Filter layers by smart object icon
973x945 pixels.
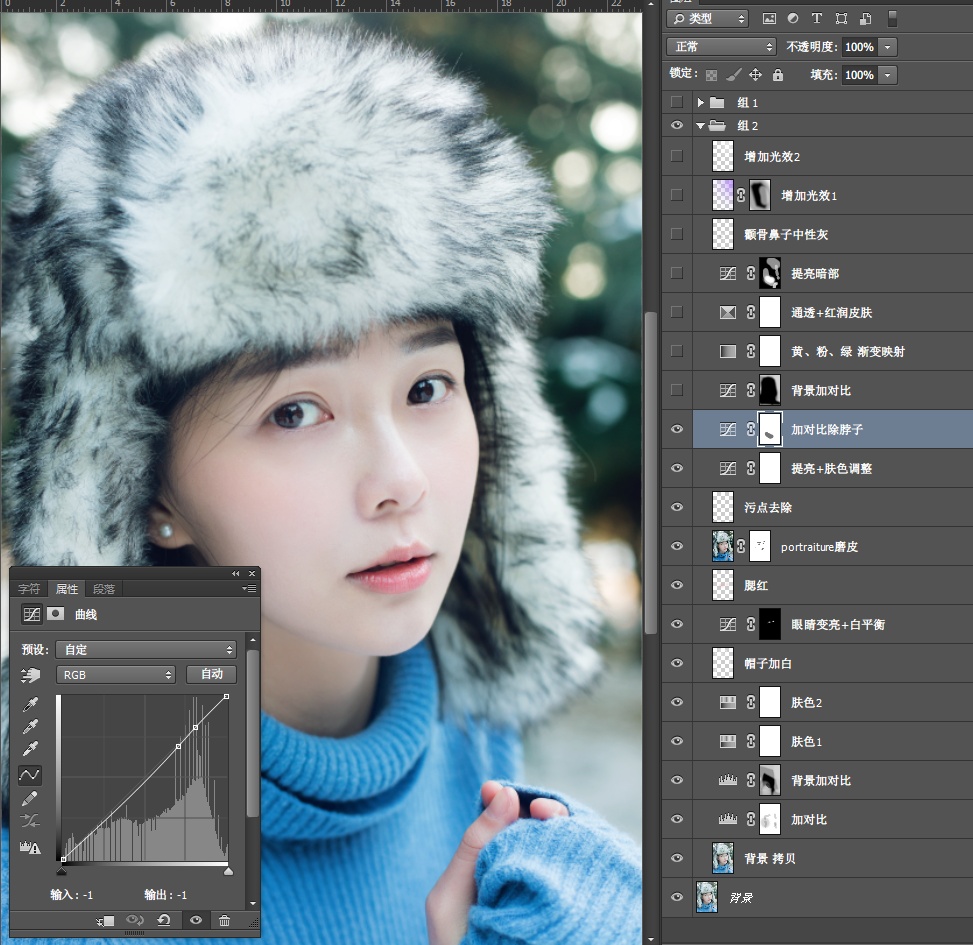pos(865,19)
